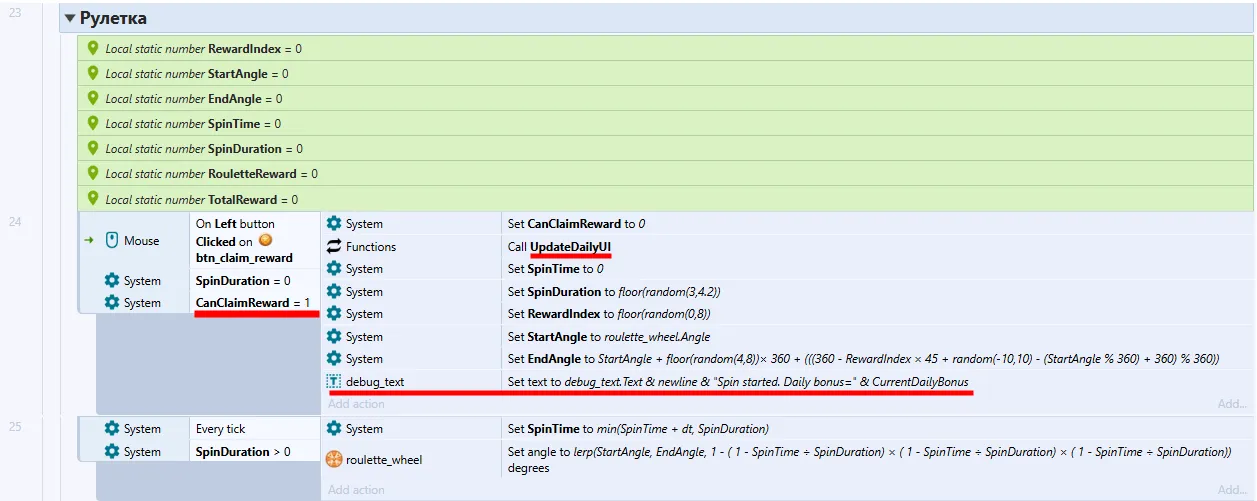The image size is (1257, 501).
Task: Select condition On Left button Clicked
Action: click(254, 240)
